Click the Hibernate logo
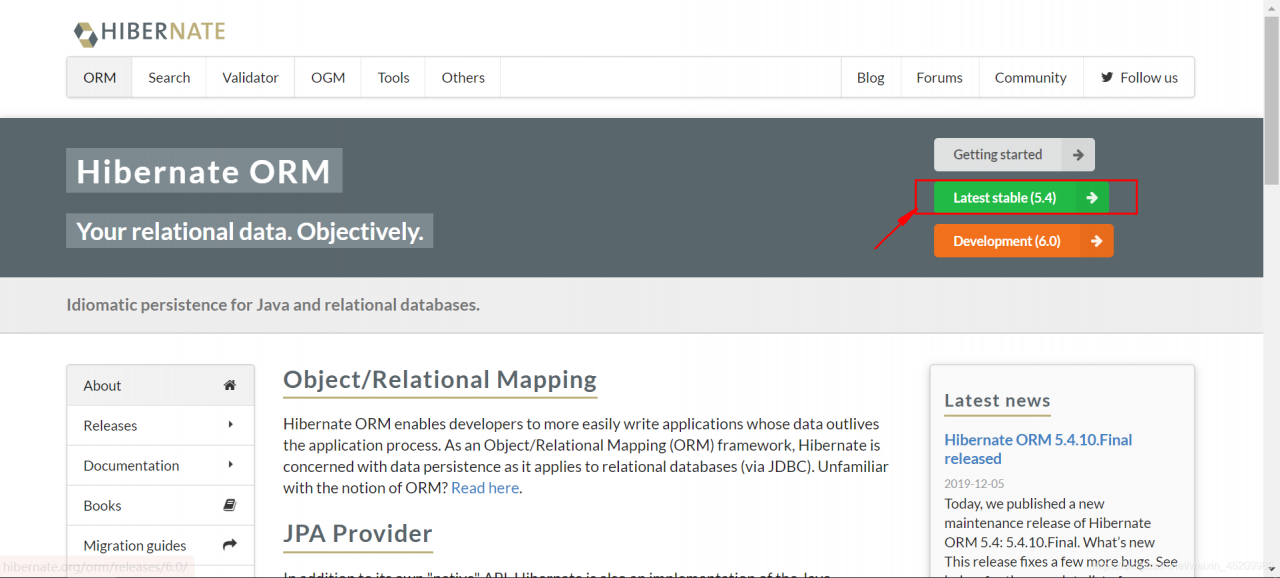 click(150, 33)
